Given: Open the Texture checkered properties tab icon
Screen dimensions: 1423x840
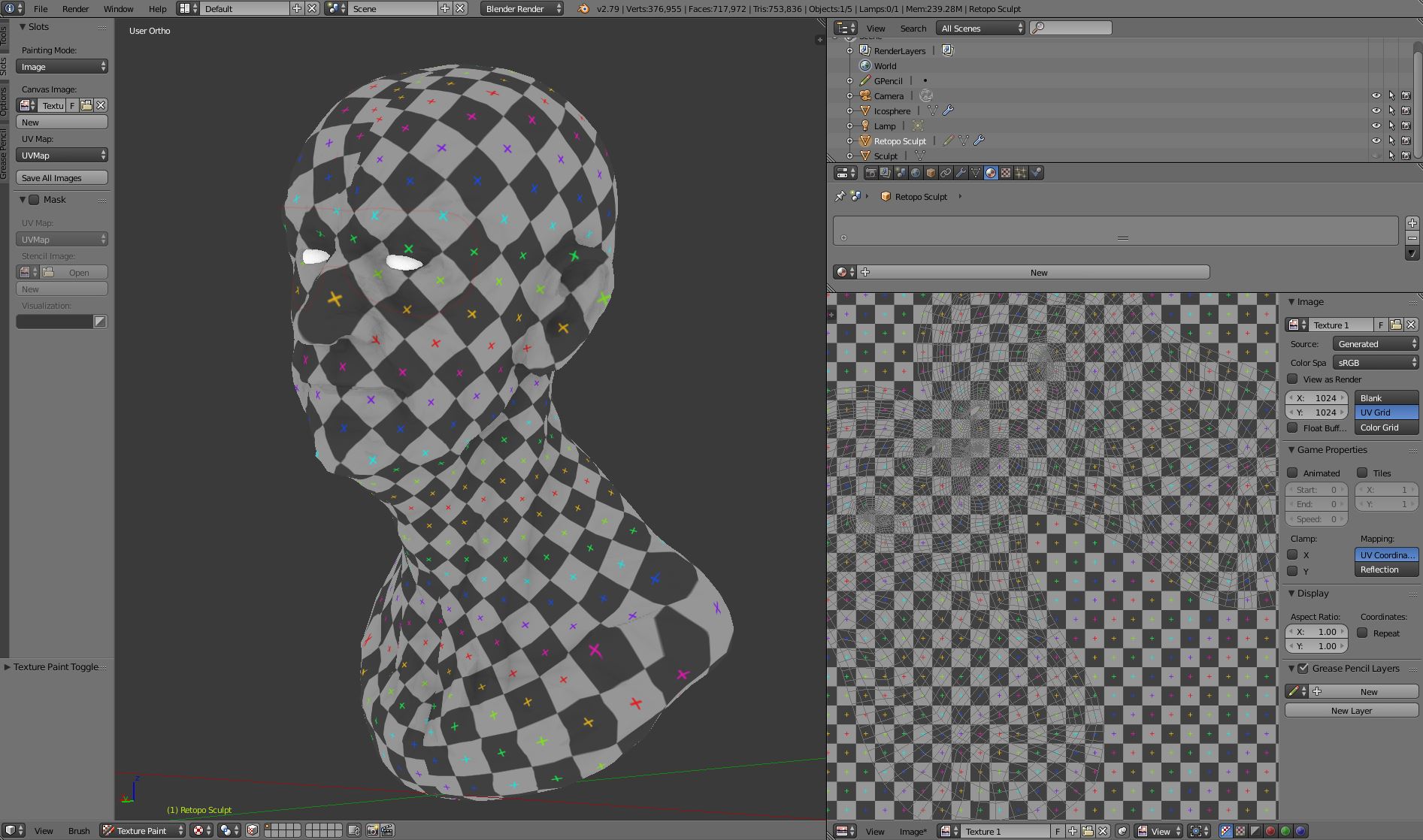Looking at the screenshot, I should (x=1005, y=173).
